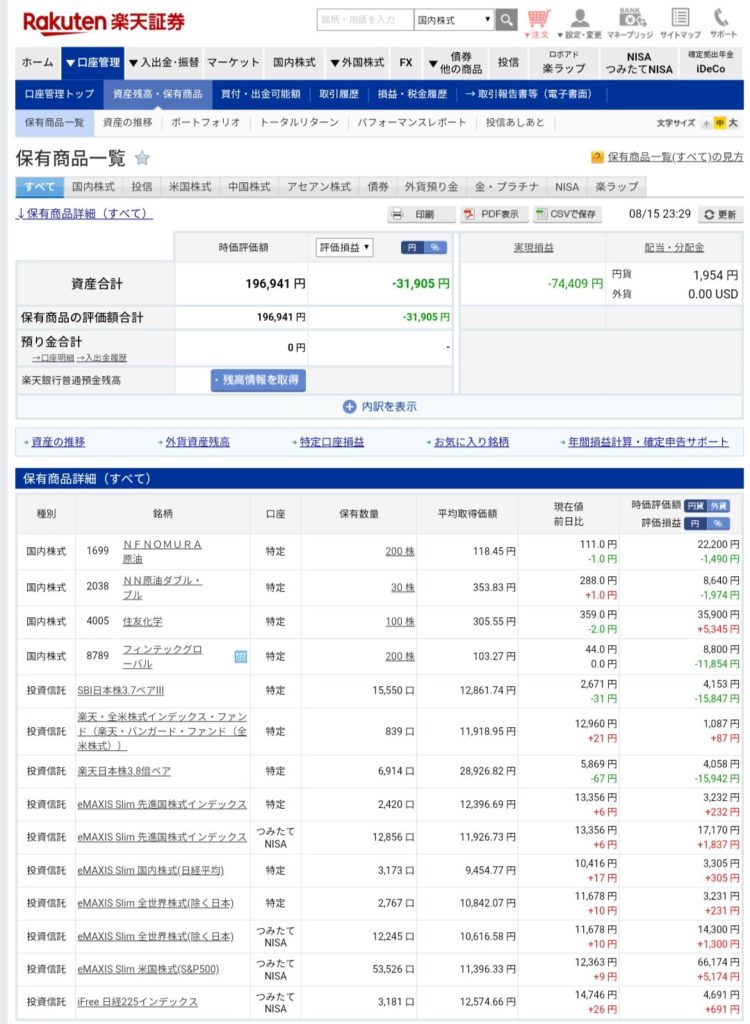The width and height of the screenshot is (750, 1024).
Task: Select the 買付・出金可能額 submenu
Action: pyautogui.click(x=261, y=94)
